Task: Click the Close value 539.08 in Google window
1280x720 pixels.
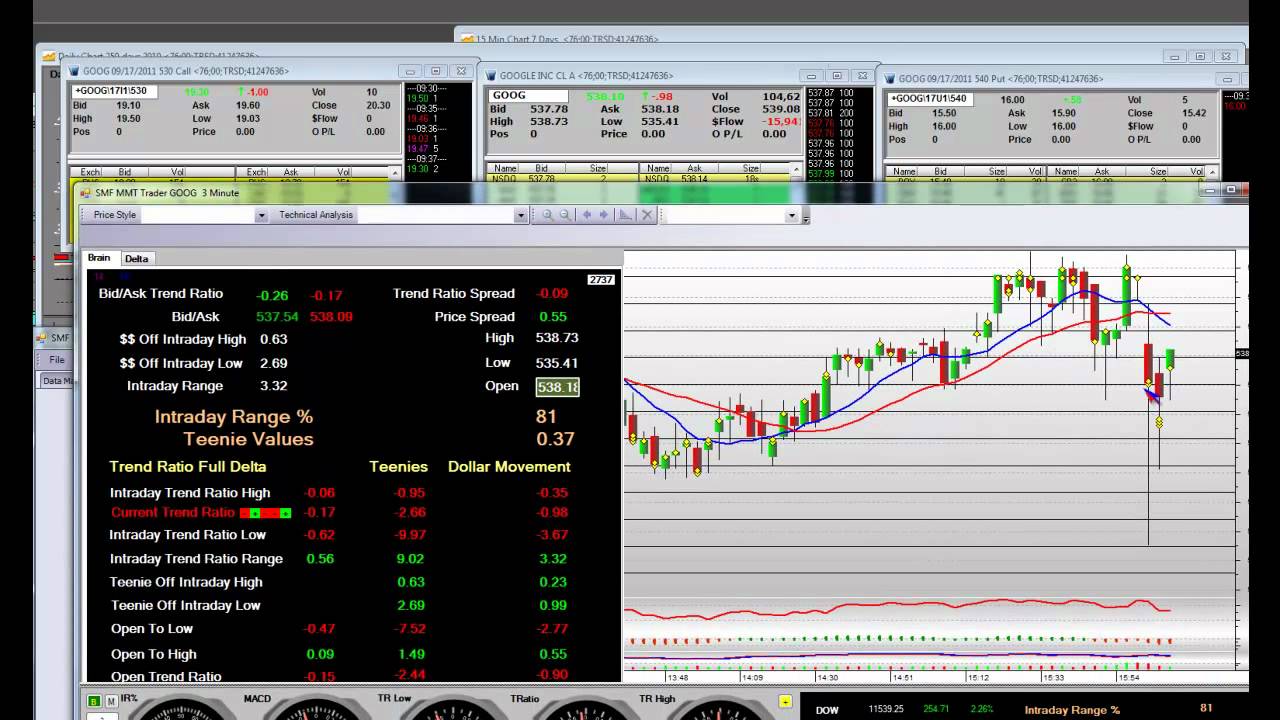Action: [781, 109]
